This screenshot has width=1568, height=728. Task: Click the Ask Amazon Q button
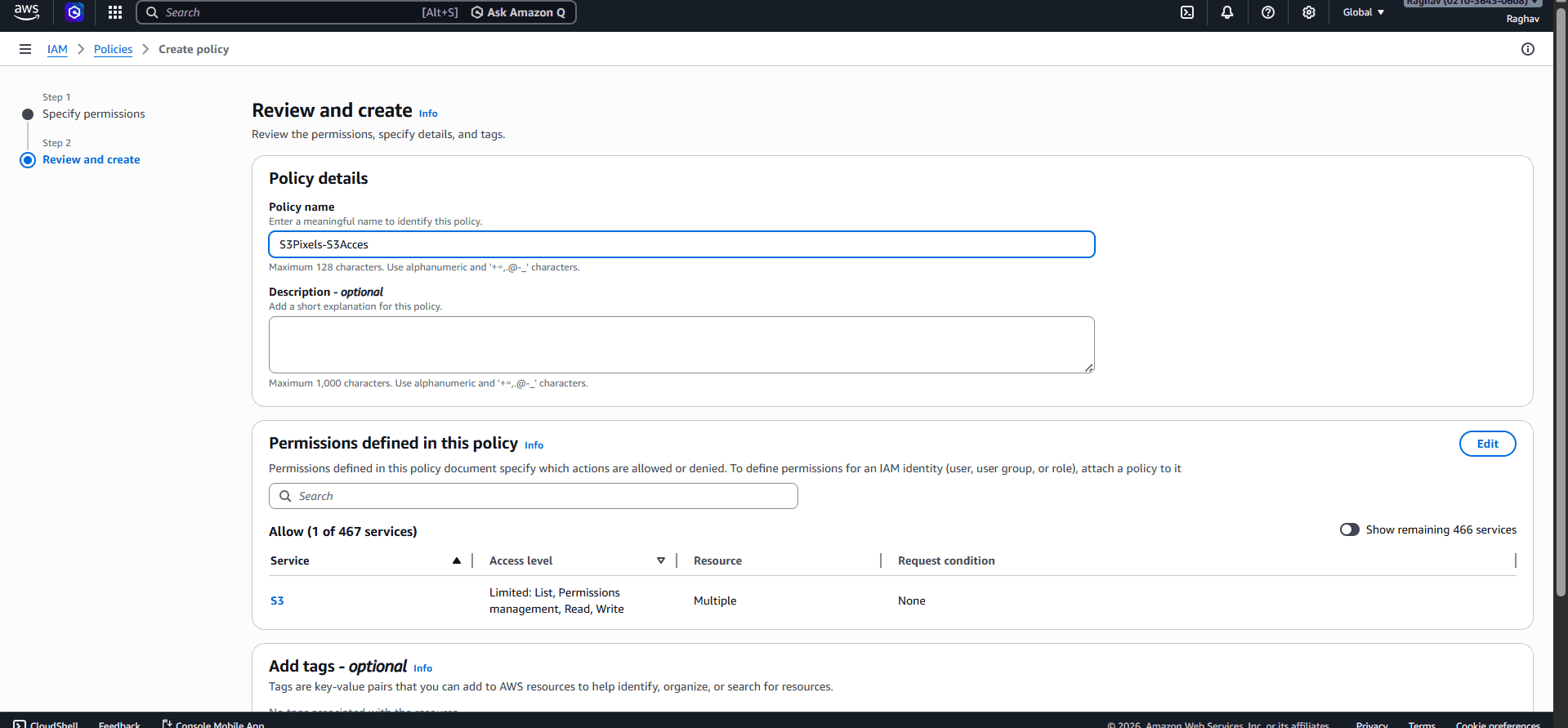coord(518,12)
